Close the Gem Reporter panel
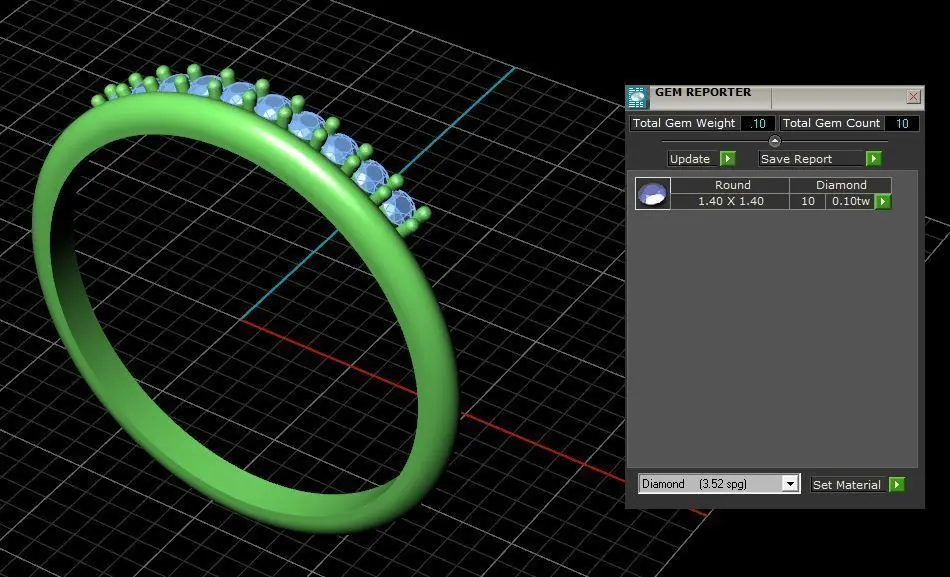This screenshot has width=950, height=577. pos(913,96)
